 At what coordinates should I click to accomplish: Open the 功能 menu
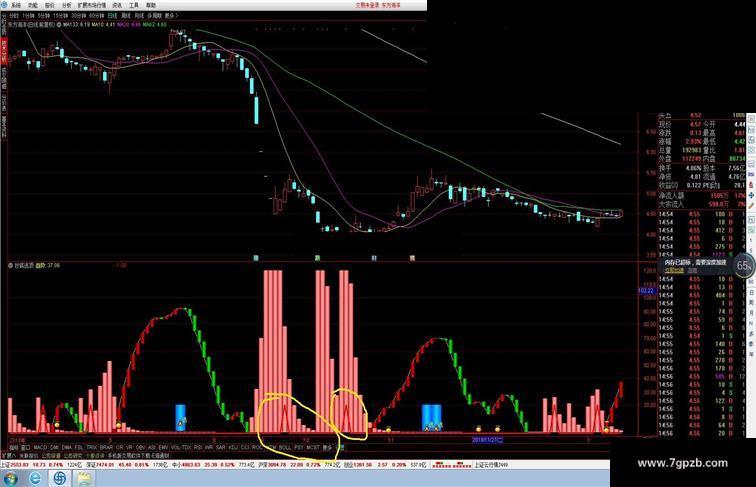click(x=33, y=5)
